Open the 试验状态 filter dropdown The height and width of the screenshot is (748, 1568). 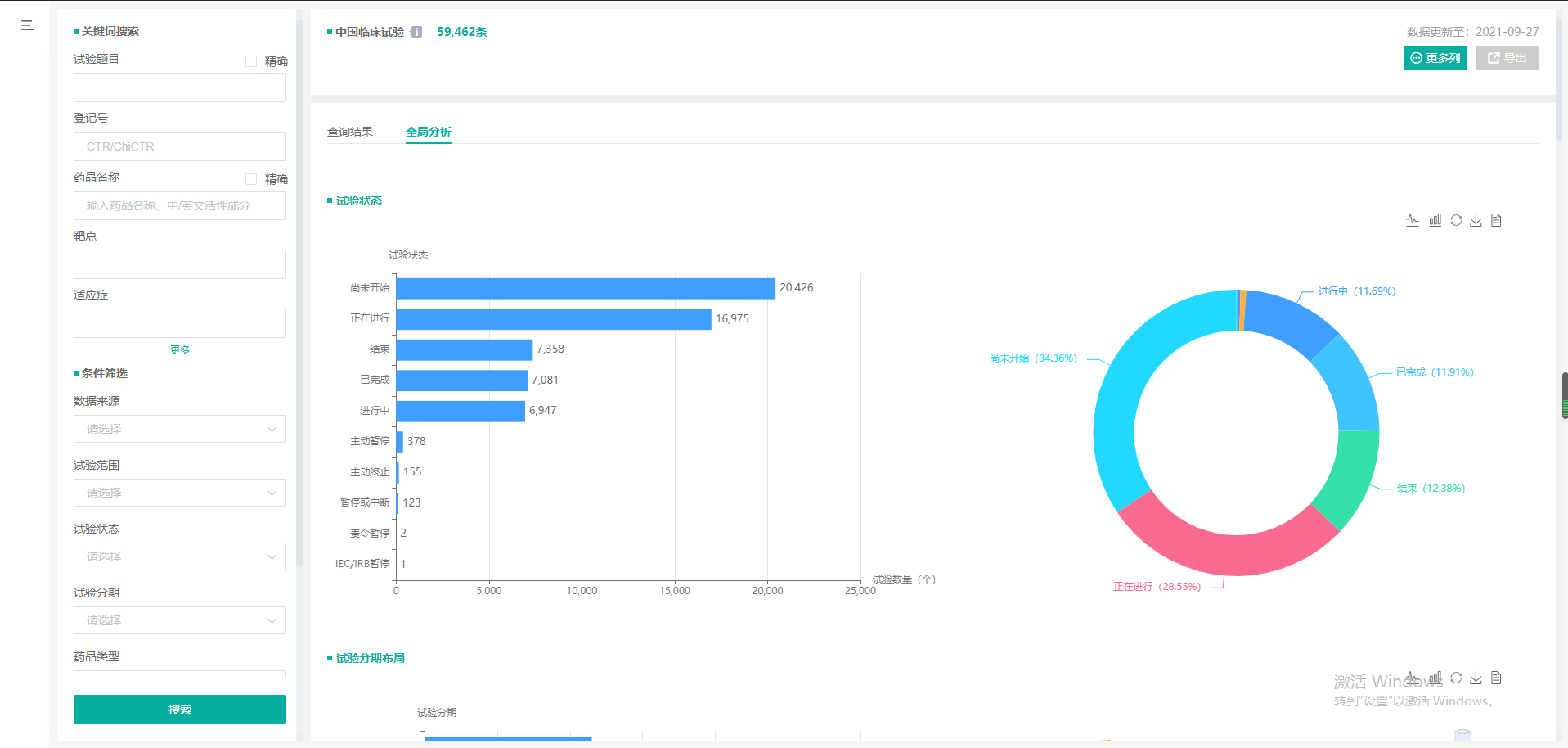coord(180,556)
